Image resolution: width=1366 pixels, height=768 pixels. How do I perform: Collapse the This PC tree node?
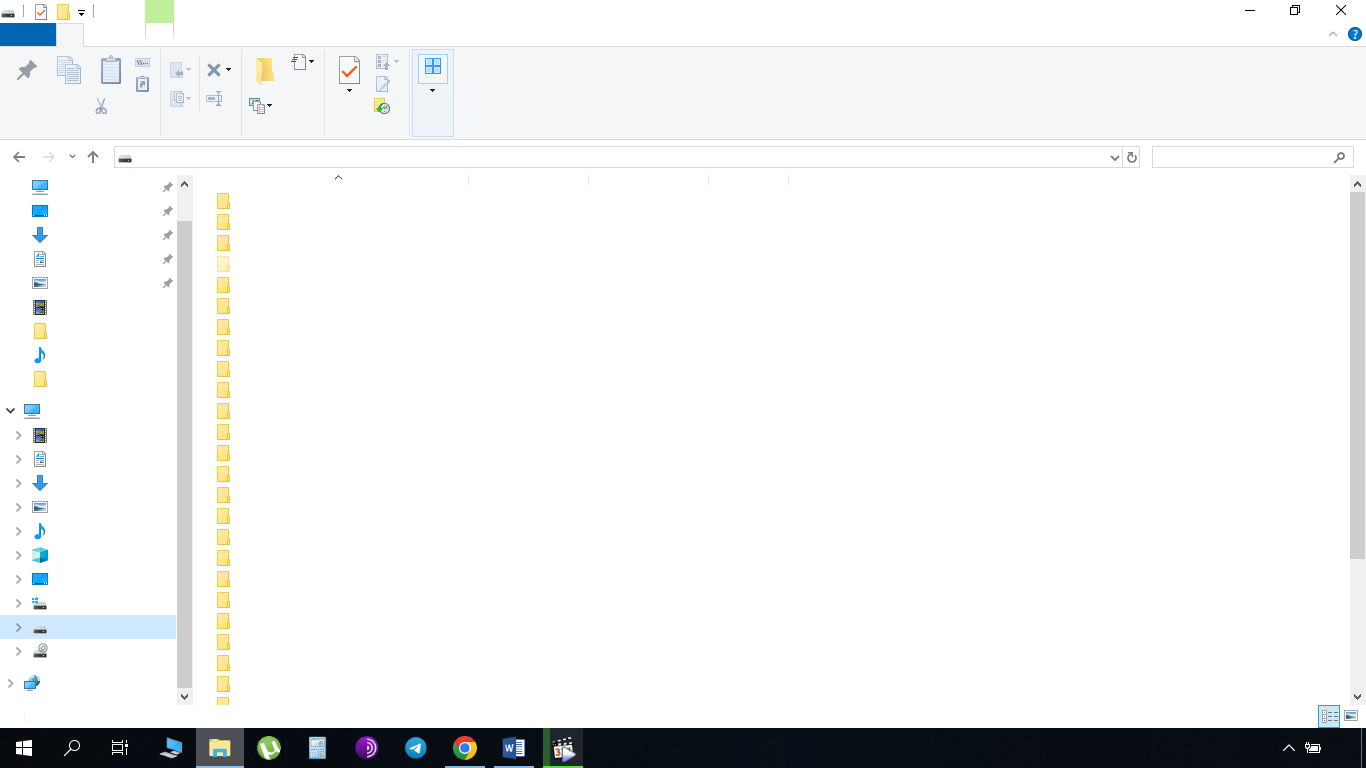coord(11,410)
